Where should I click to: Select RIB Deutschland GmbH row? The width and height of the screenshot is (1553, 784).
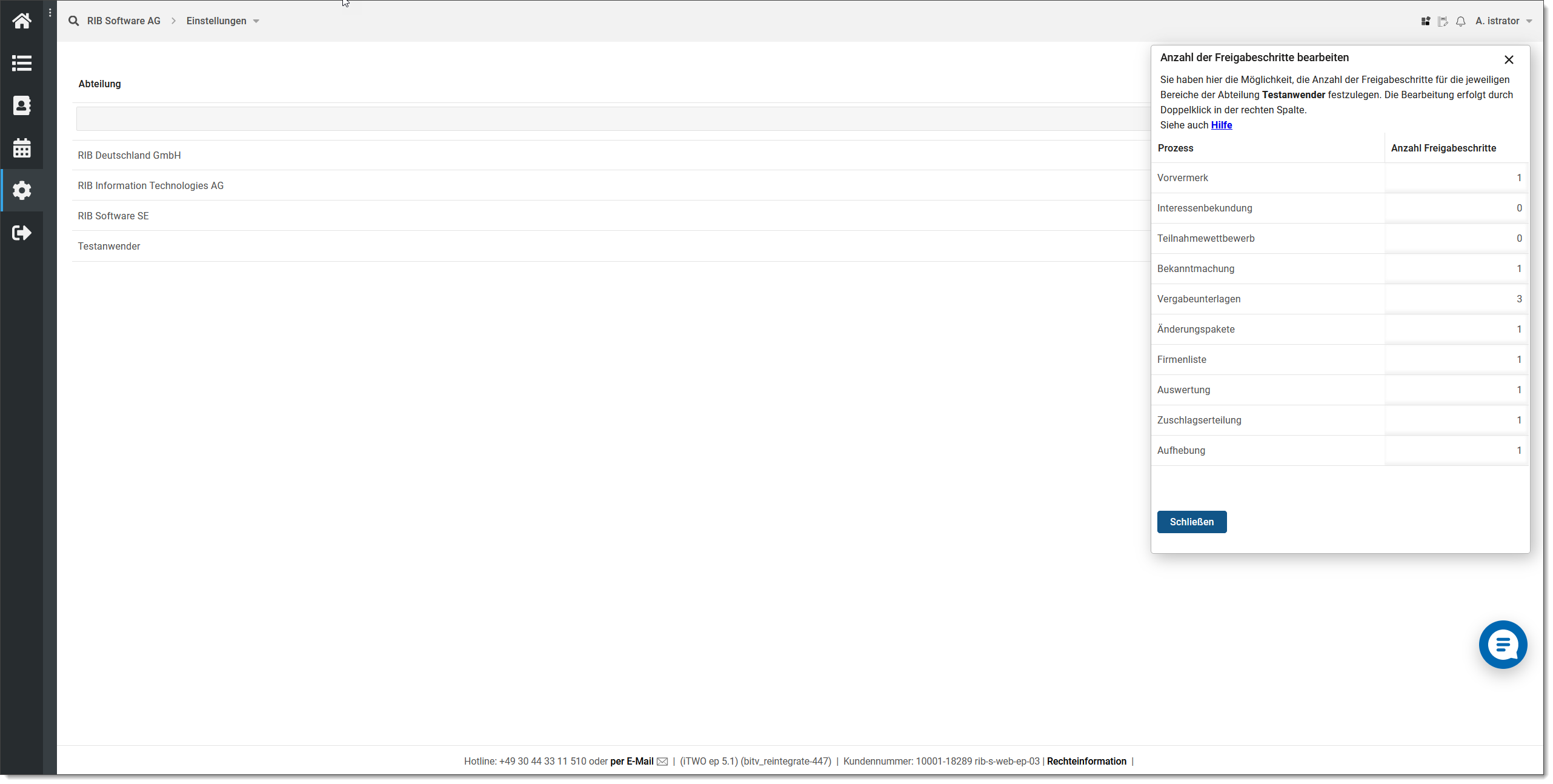point(129,155)
